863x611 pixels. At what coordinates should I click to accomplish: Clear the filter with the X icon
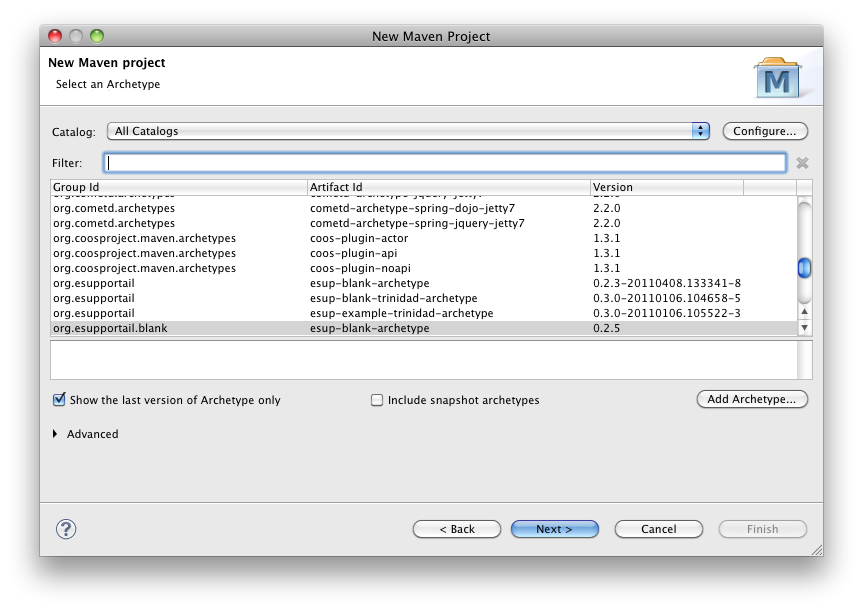[802, 163]
